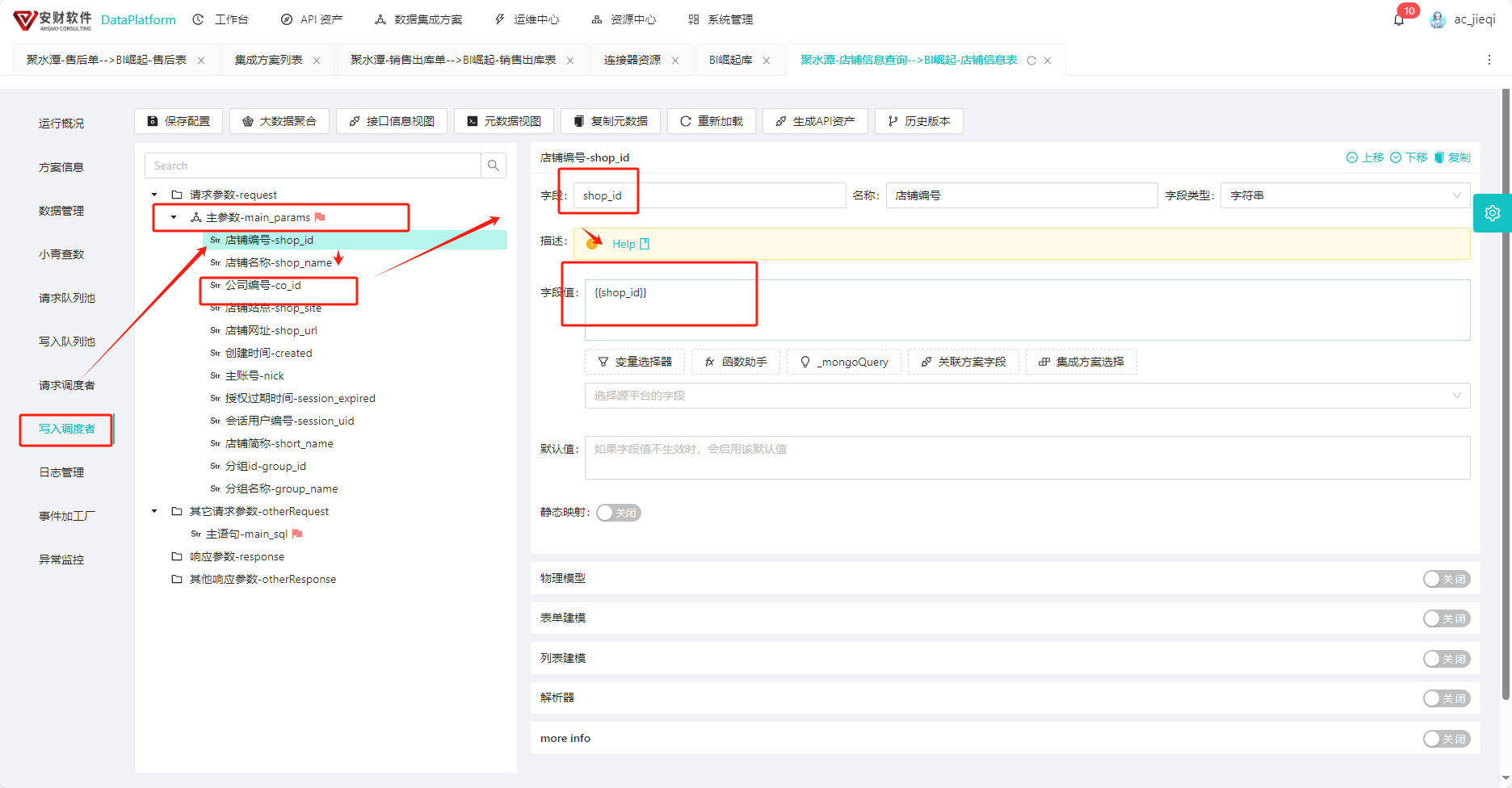Click the 默认值 text area
This screenshot has height=788, width=1512.
[x=1027, y=458]
